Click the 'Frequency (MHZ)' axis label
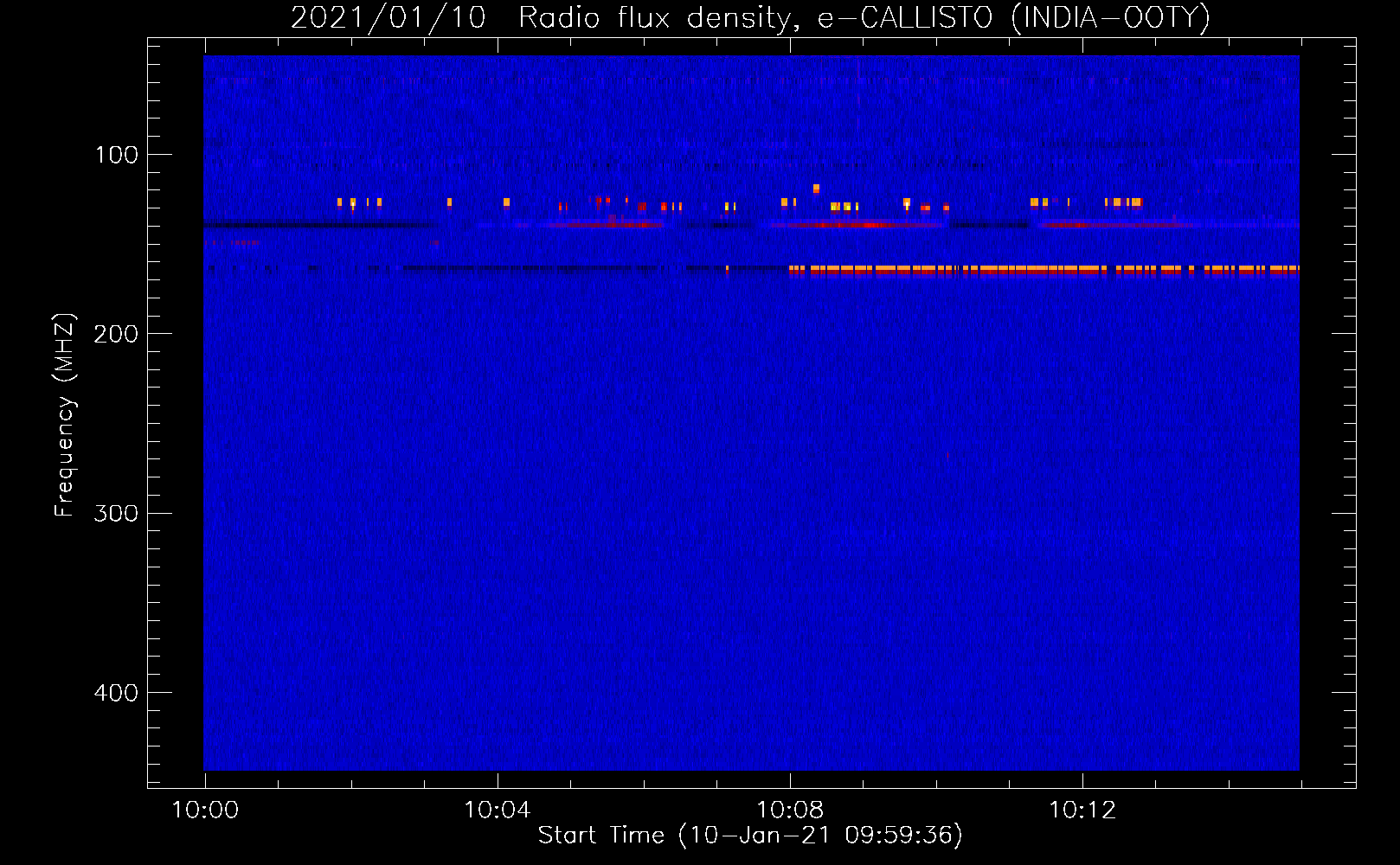This screenshot has width=1400, height=865. pyautogui.click(x=65, y=415)
